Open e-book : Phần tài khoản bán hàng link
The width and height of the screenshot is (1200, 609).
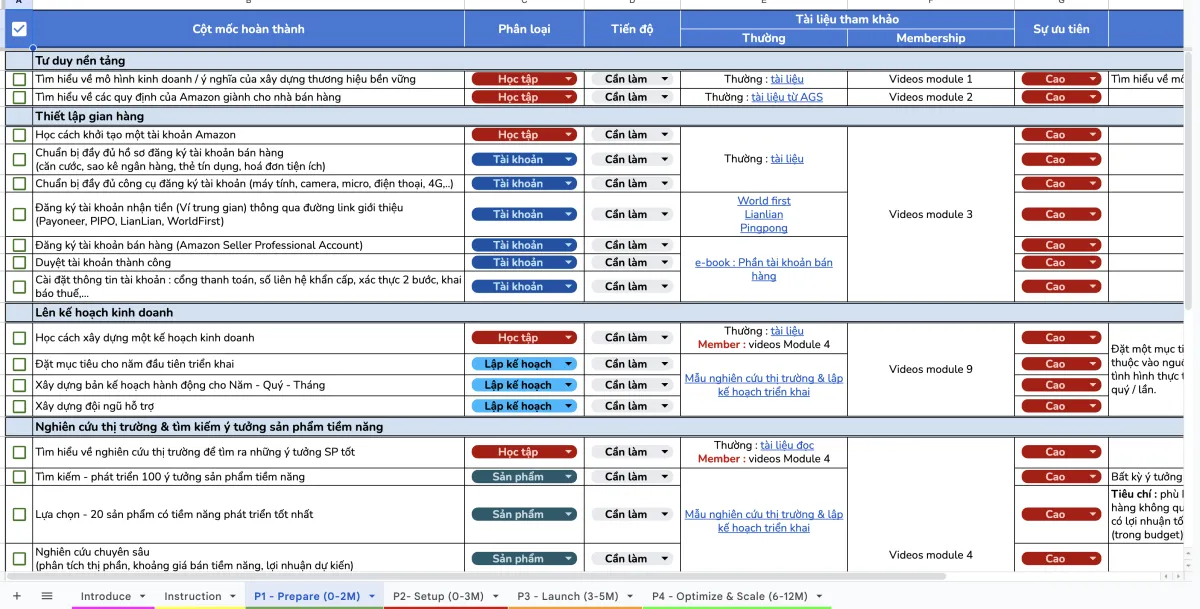pos(764,269)
